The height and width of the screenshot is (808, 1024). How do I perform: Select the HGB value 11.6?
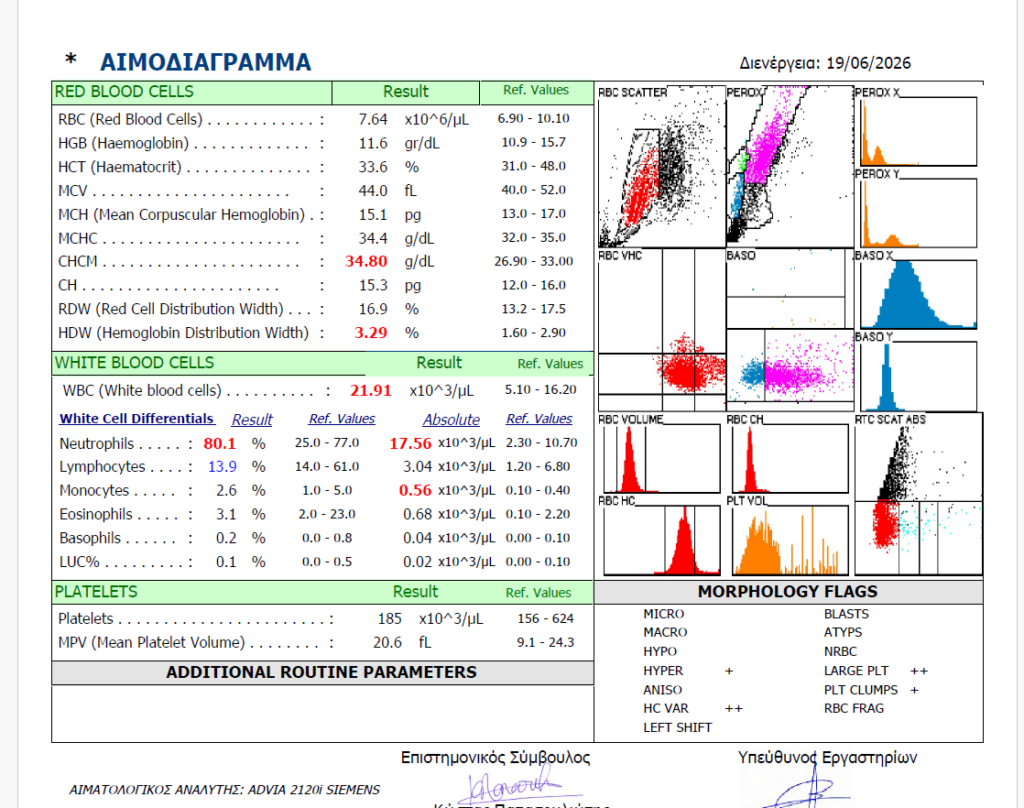click(x=373, y=143)
